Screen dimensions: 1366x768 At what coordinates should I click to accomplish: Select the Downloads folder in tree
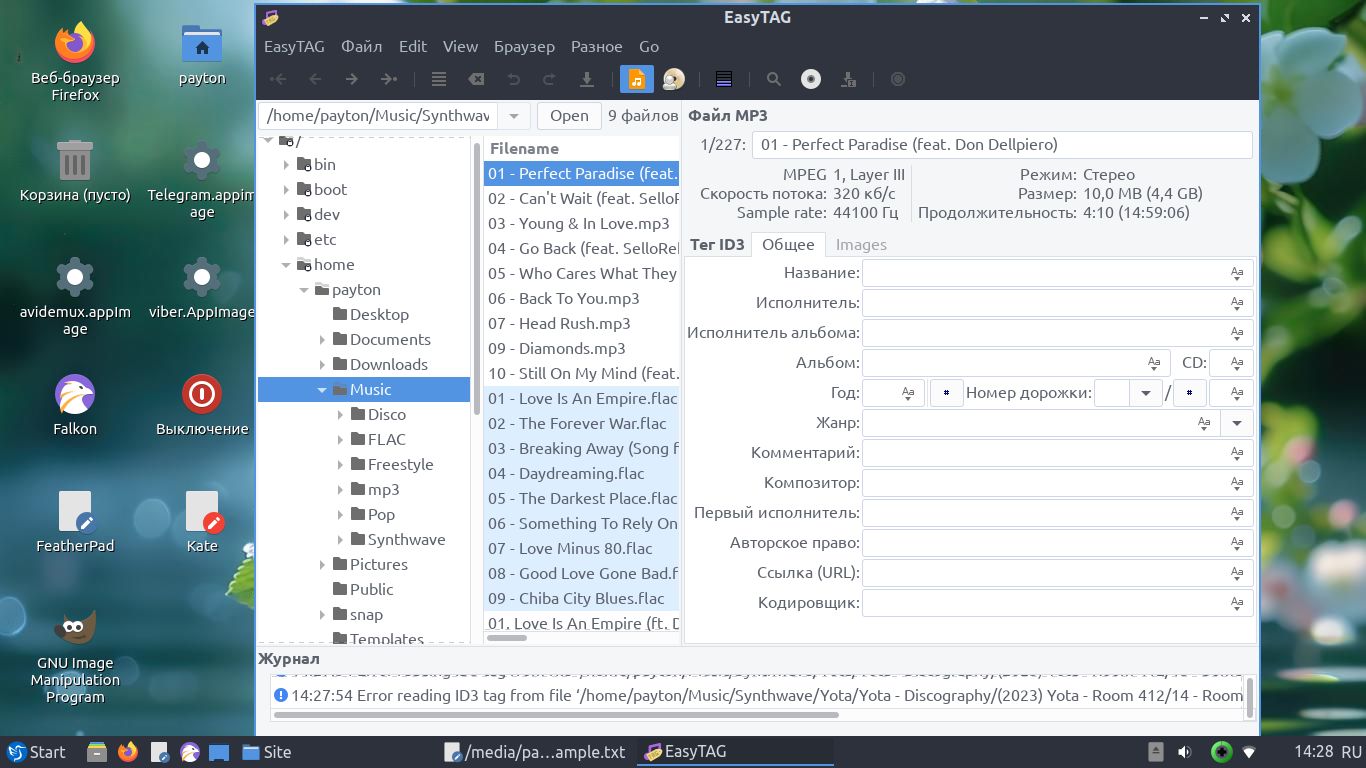pyautogui.click(x=388, y=364)
